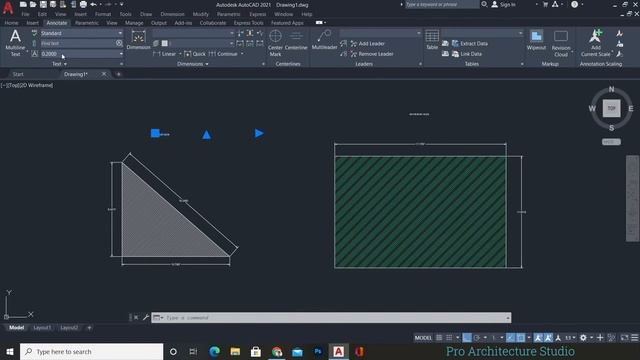Open Linear dimension type dropdown arrow
Viewport: 640px width, 360px height.
point(180,54)
